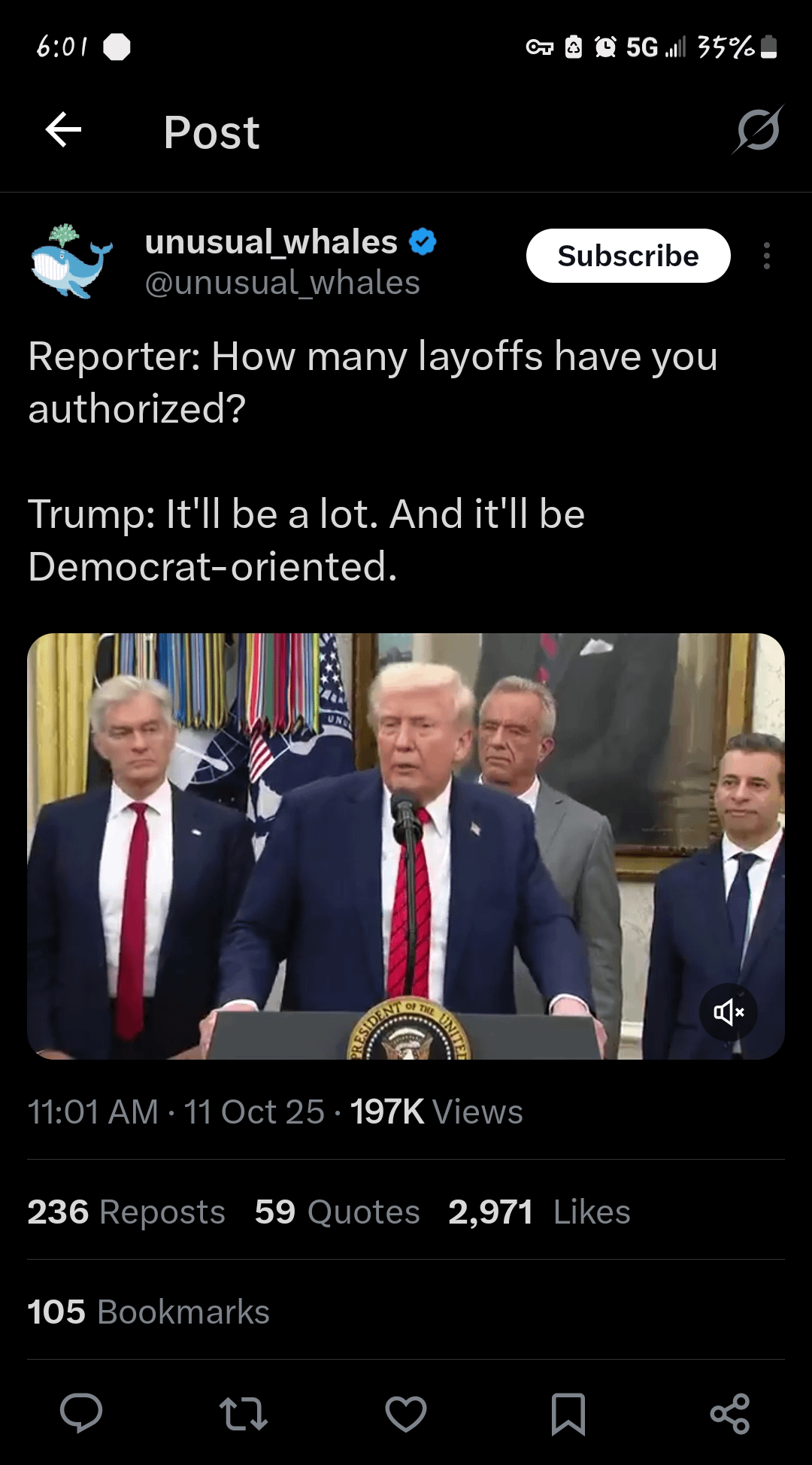View the 2,971 Likes list
The width and height of the screenshot is (812, 1465).
(539, 1212)
